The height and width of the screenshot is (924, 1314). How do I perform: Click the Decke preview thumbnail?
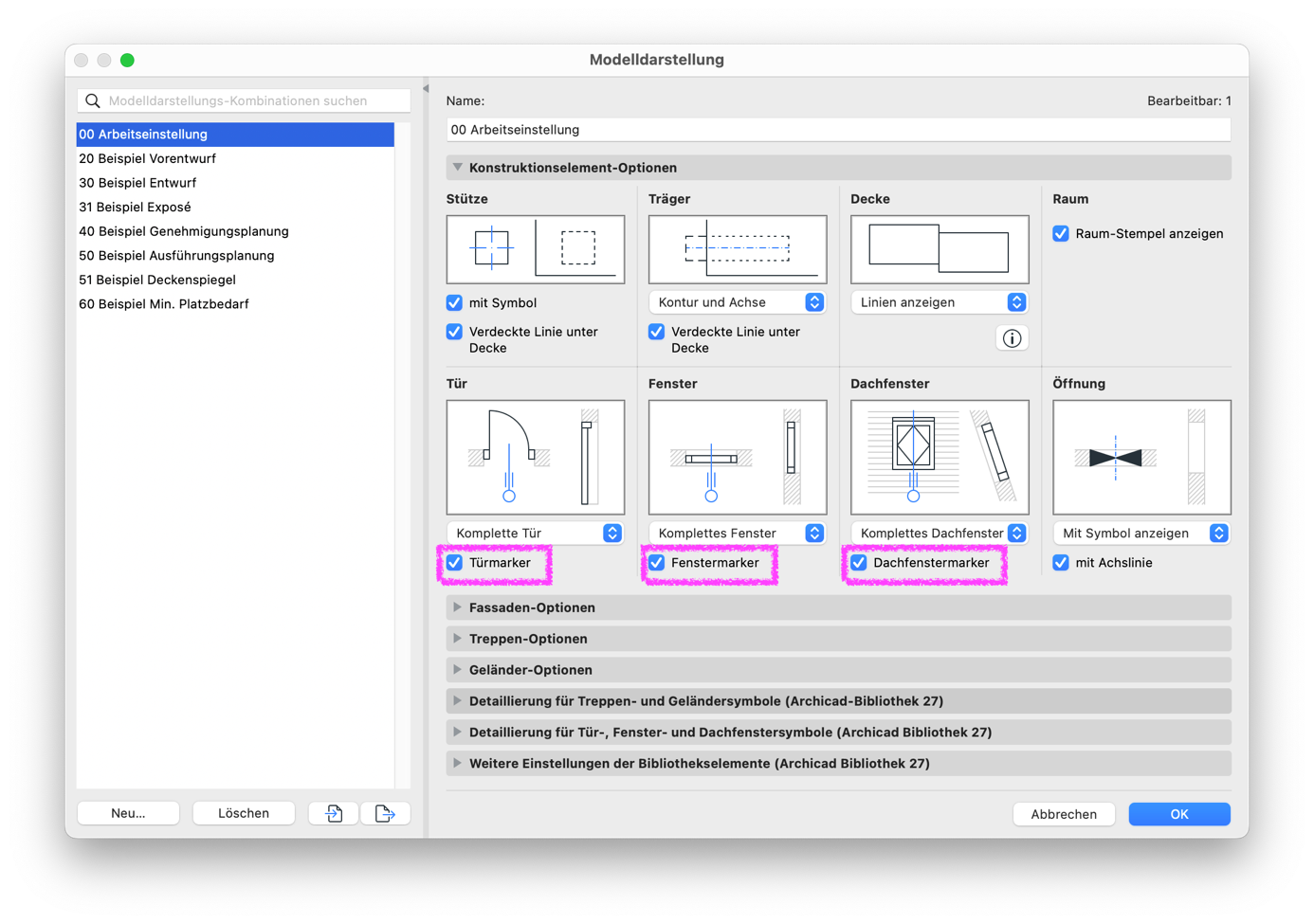point(940,249)
